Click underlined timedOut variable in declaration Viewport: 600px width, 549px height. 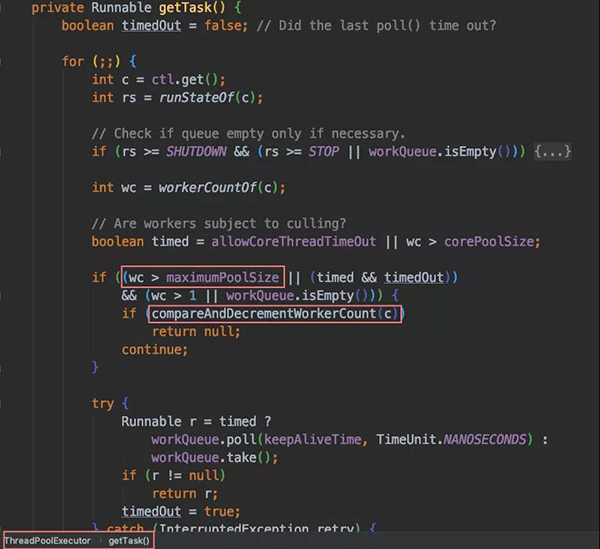click(151, 26)
